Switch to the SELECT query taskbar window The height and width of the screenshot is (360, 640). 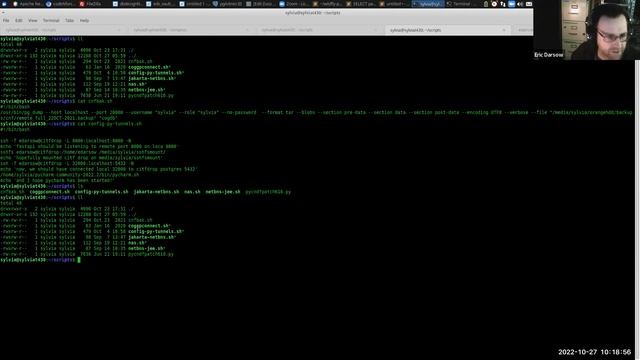pos(361,4)
